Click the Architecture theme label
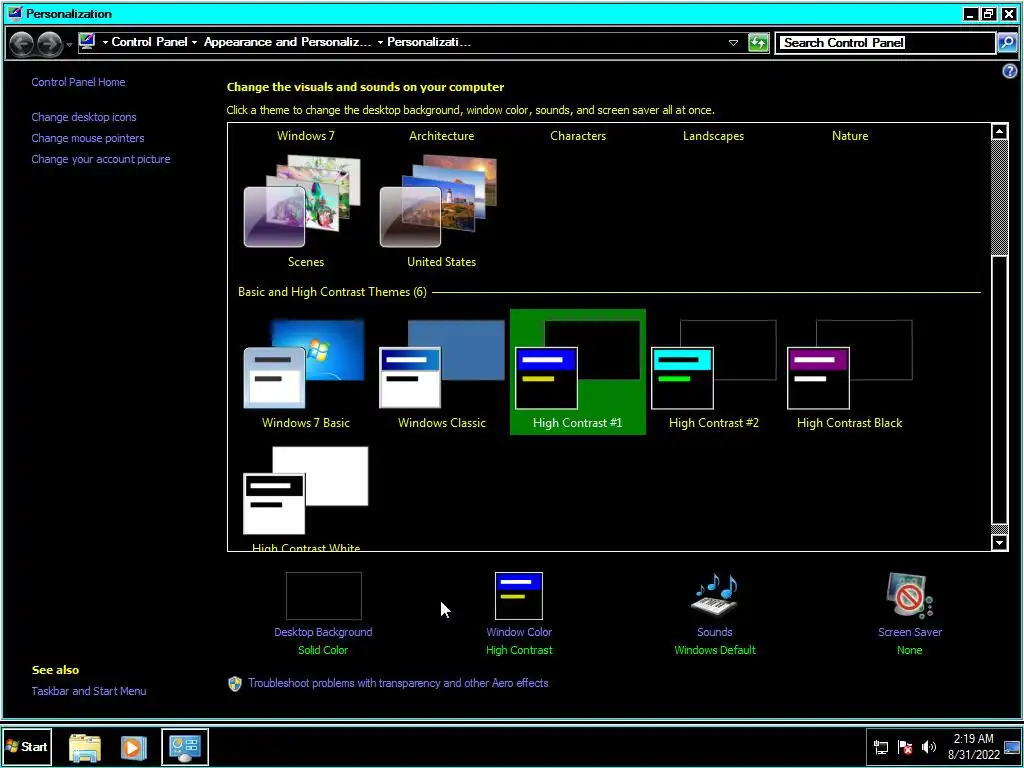1024x768 pixels. [x=441, y=136]
